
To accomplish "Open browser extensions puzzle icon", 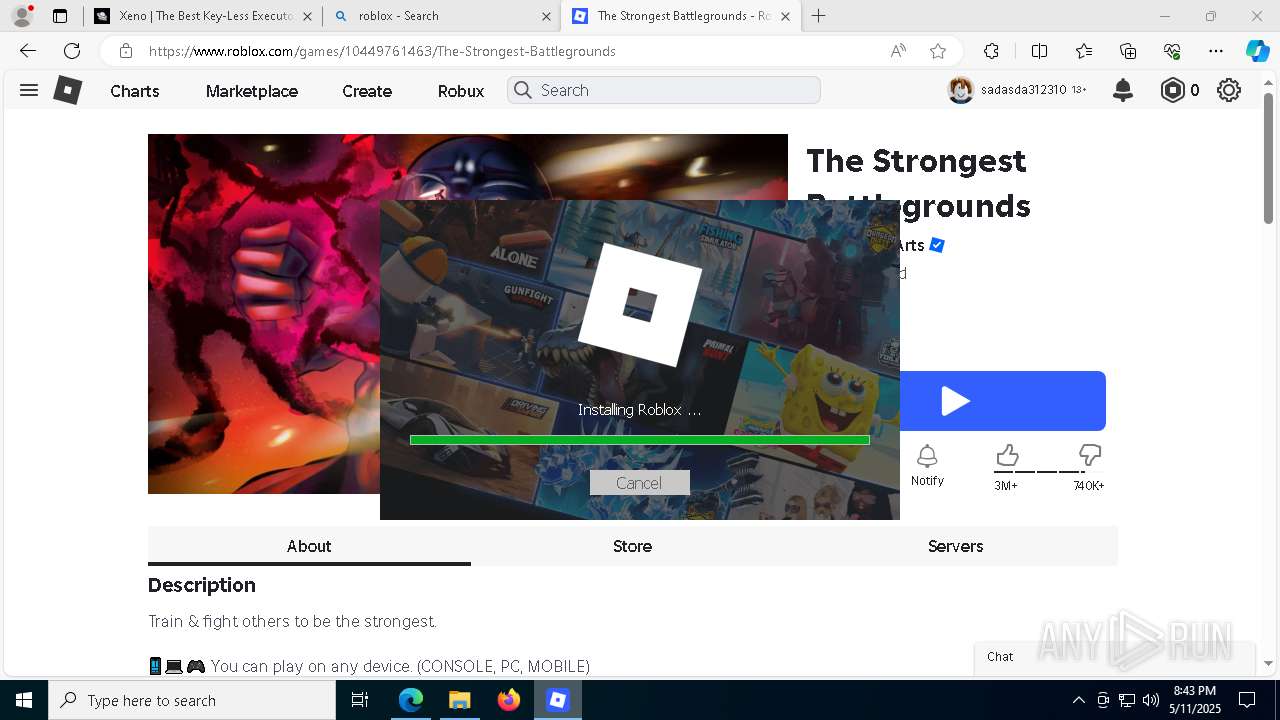I will coord(991,51).
